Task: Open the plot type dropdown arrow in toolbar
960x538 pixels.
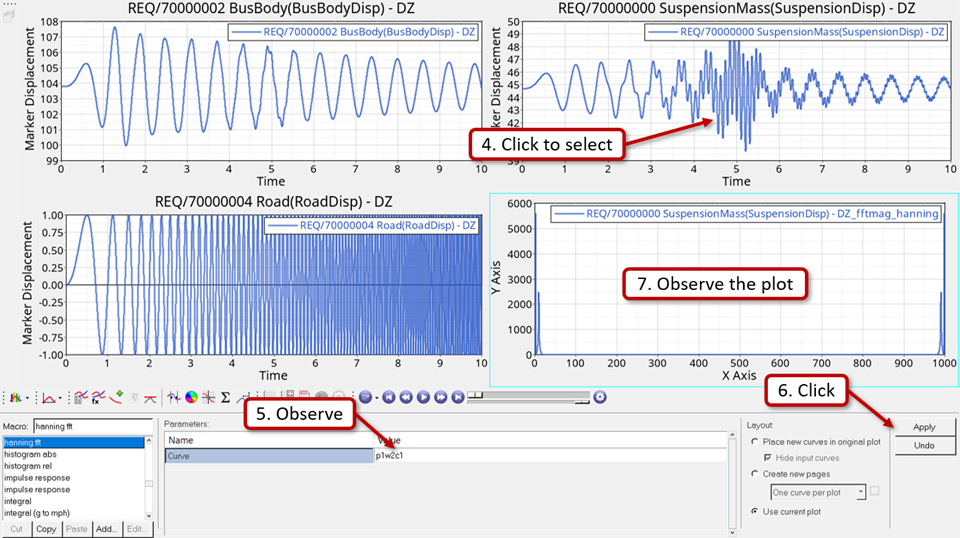Action: (x=62, y=398)
